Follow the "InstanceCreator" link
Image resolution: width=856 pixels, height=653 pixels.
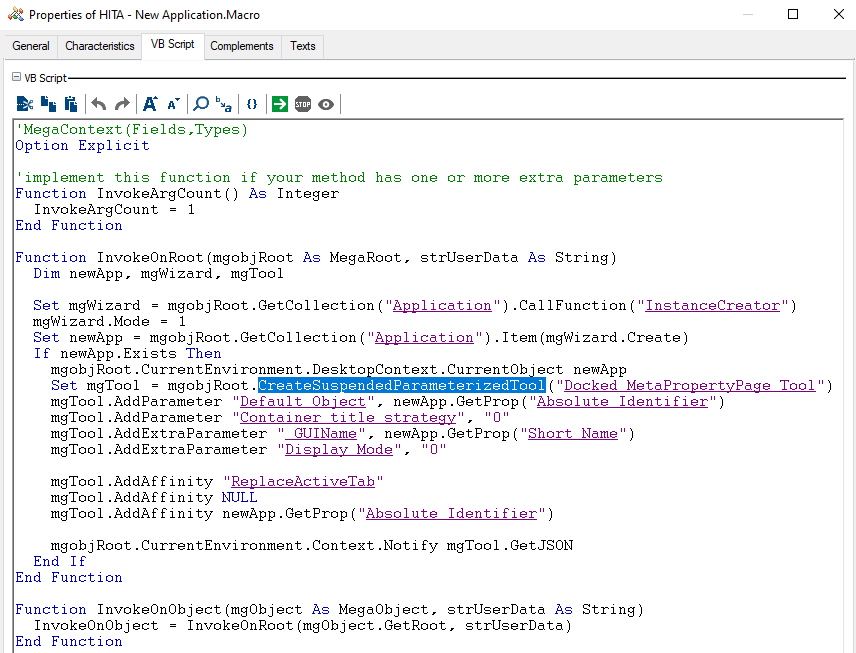[712, 305]
